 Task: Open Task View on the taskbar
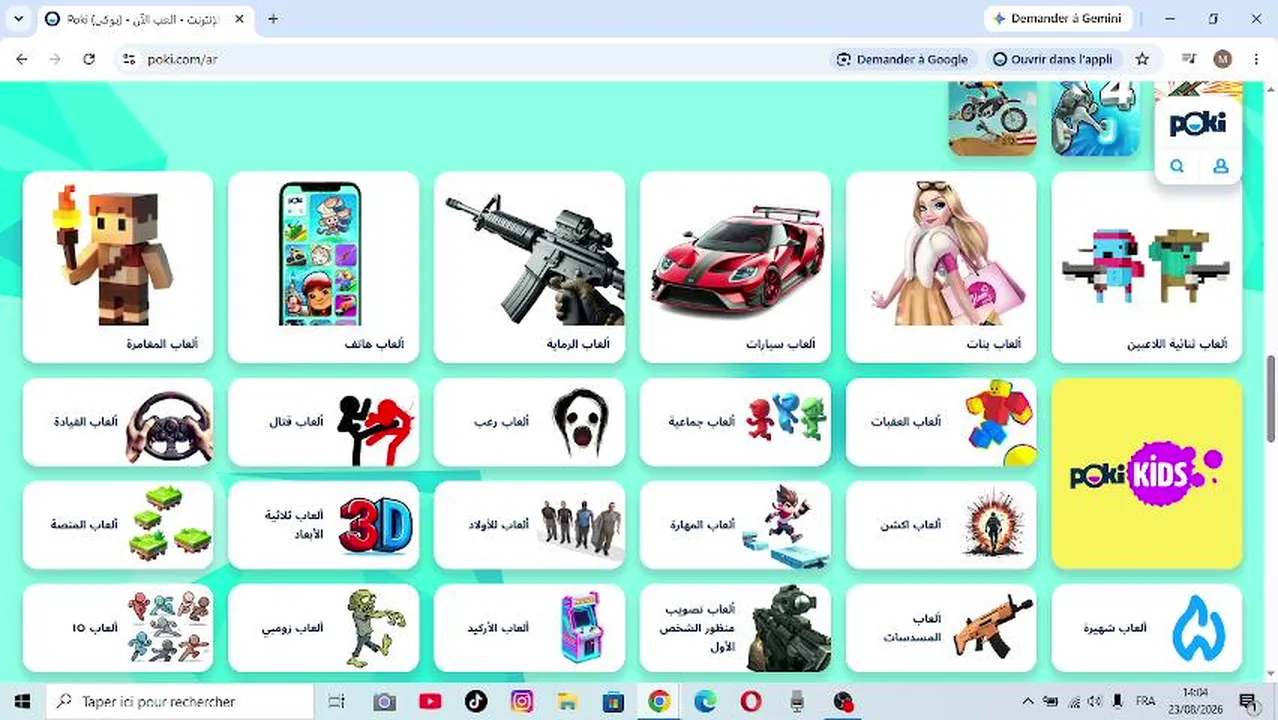tap(337, 701)
